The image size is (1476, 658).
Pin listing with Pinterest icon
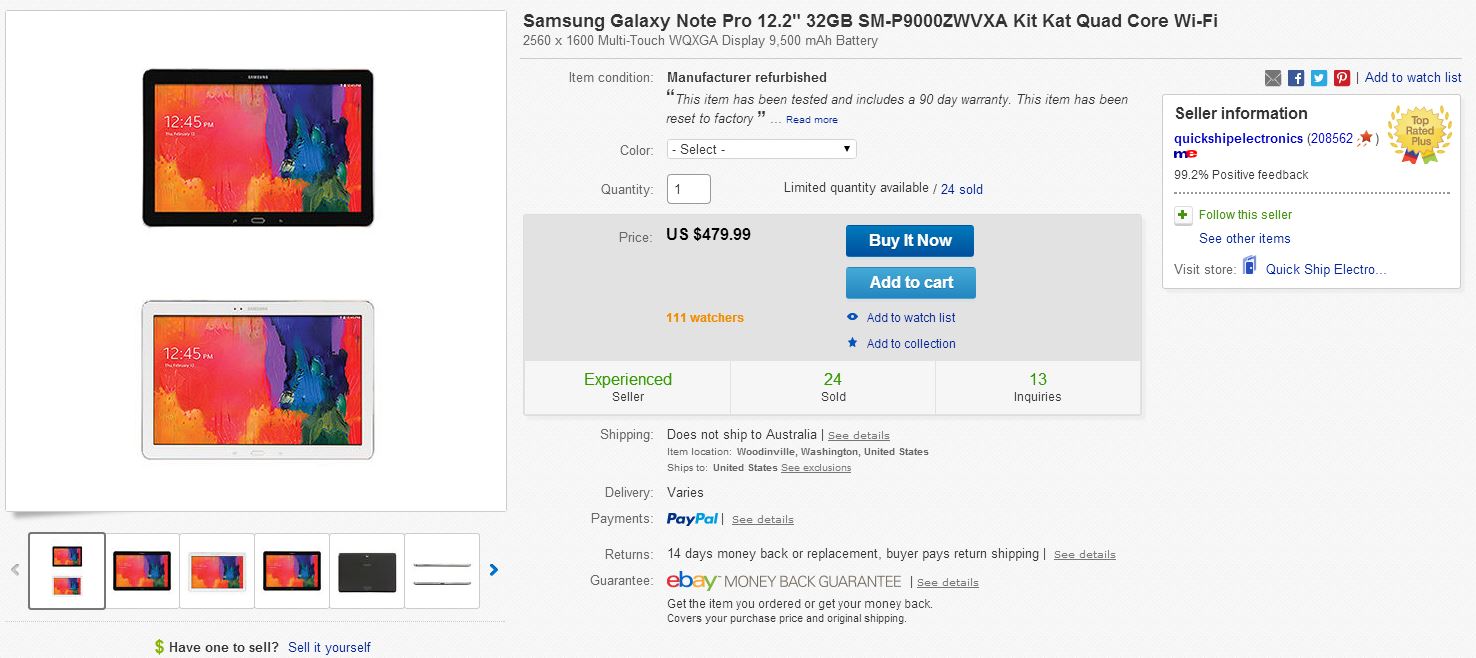(1342, 78)
